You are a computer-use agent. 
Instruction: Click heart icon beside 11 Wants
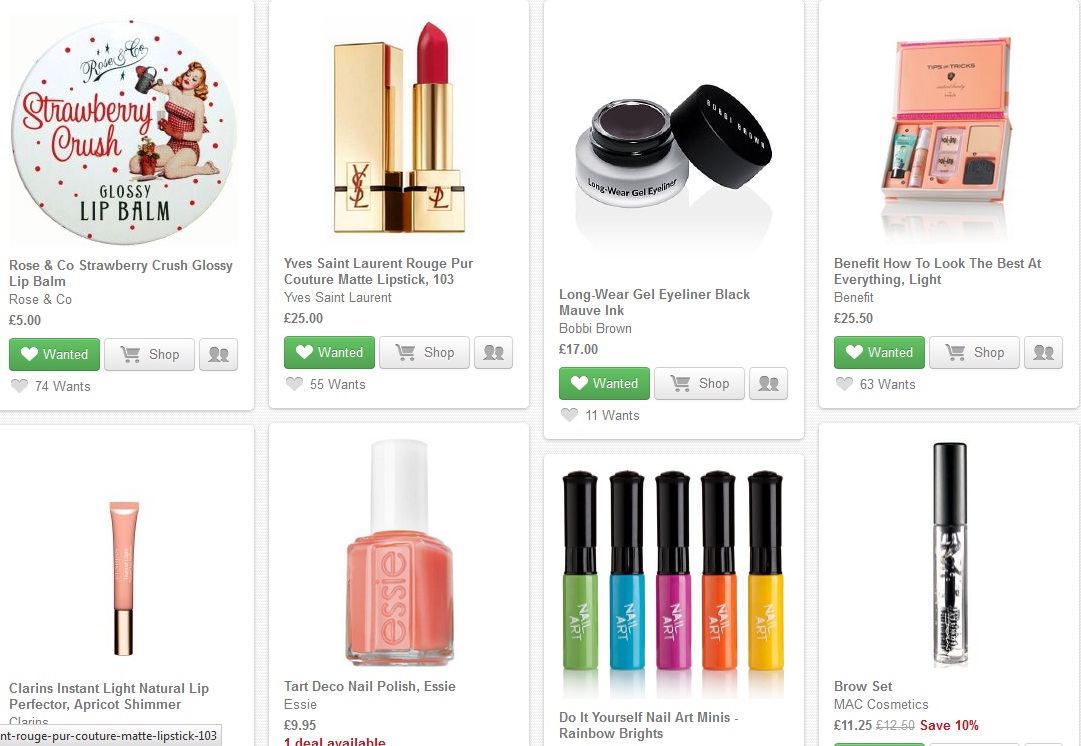pyautogui.click(x=569, y=415)
